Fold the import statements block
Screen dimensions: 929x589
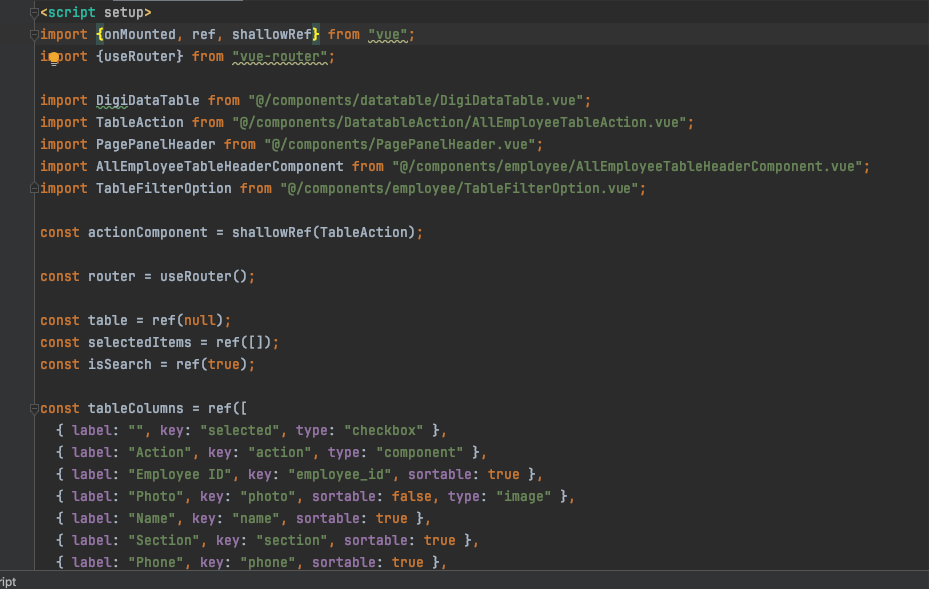pos(34,35)
